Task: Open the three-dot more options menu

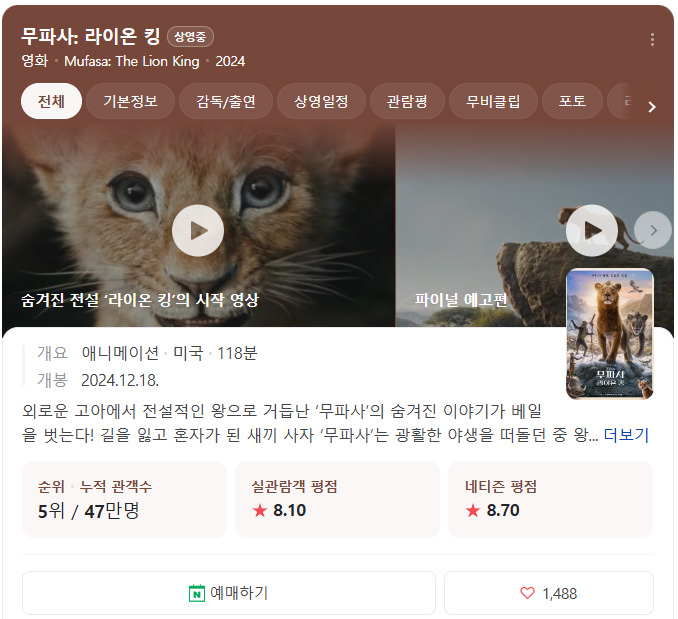Action: pos(652,39)
